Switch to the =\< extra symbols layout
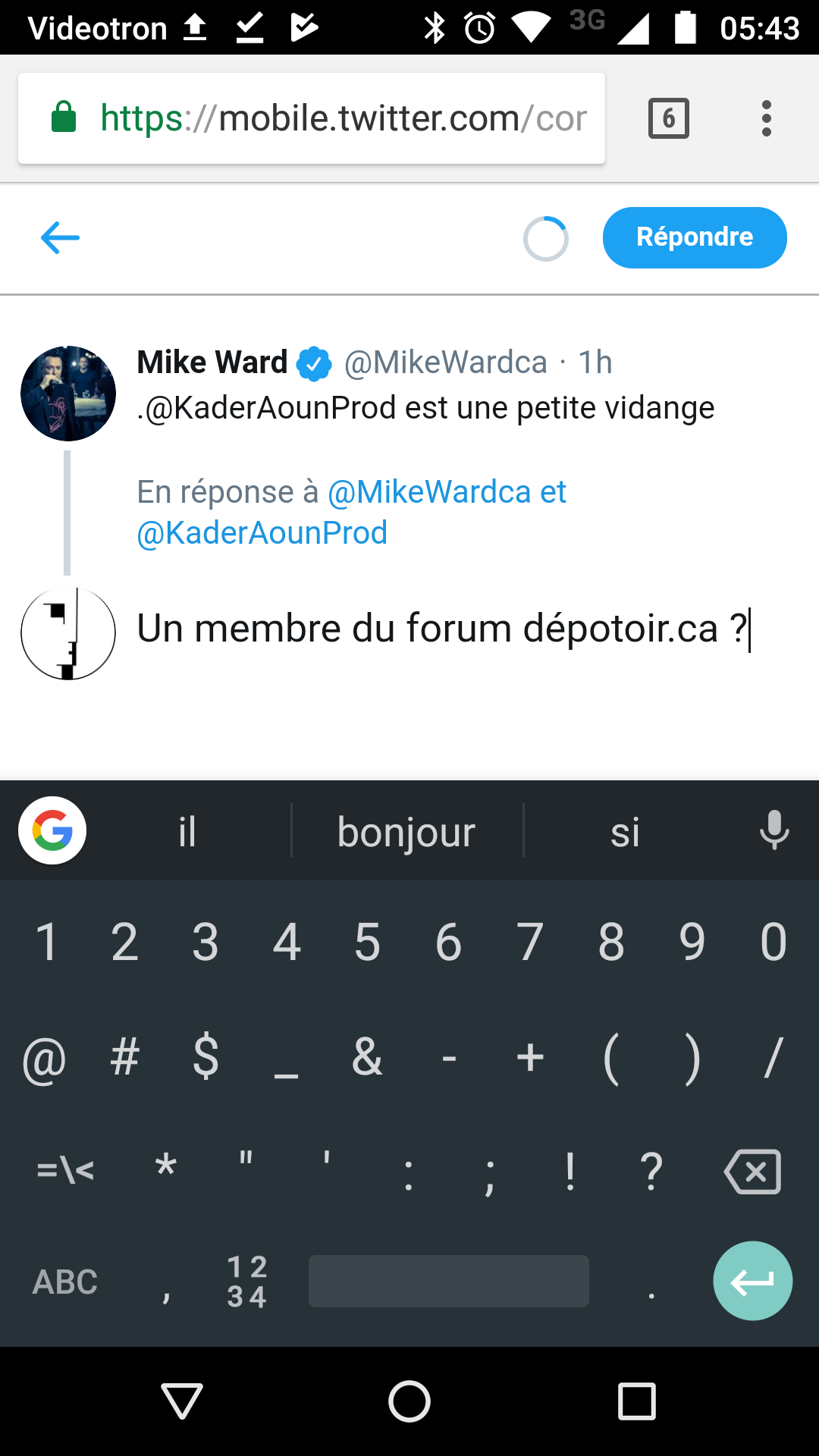This screenshot has height=1456, width=819. (65, 1170)
